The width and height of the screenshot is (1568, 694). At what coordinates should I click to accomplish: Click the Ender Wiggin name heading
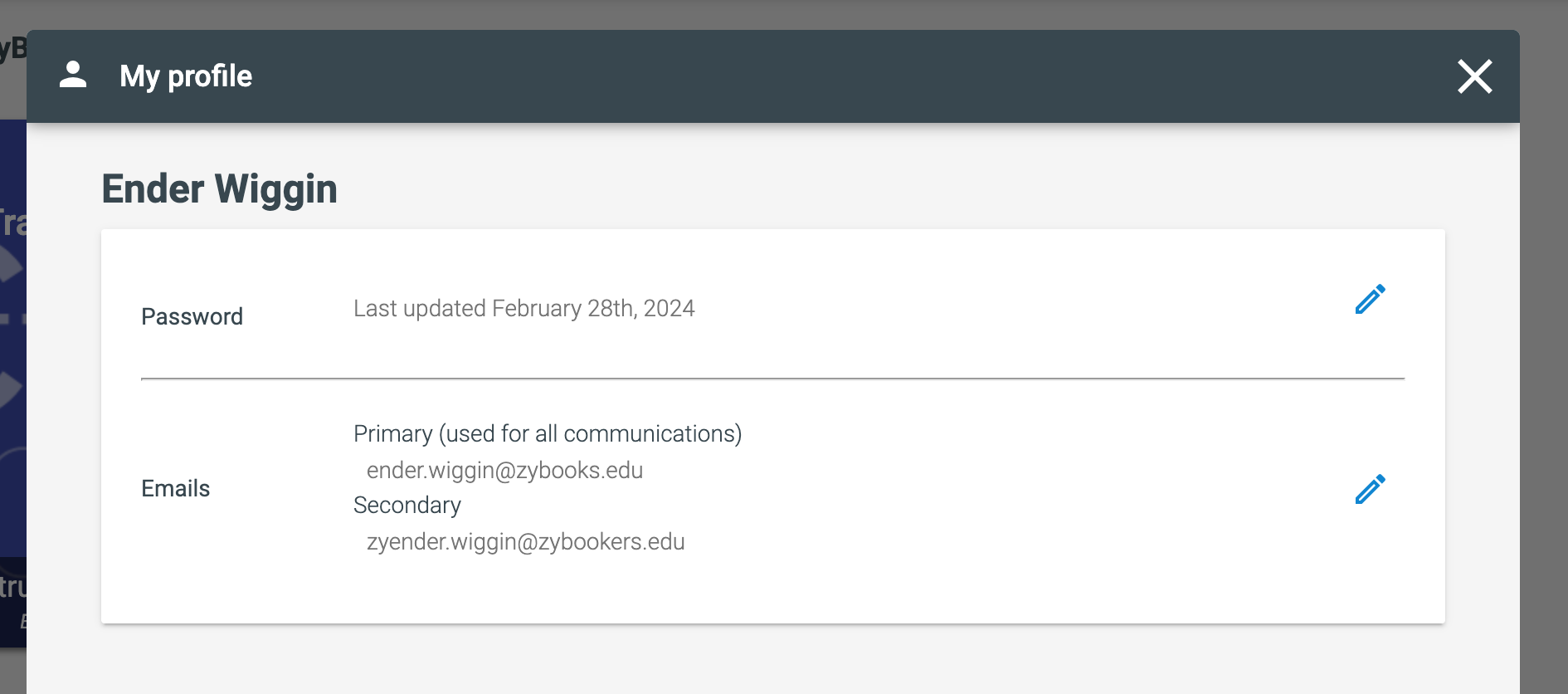tap(220, 188)
